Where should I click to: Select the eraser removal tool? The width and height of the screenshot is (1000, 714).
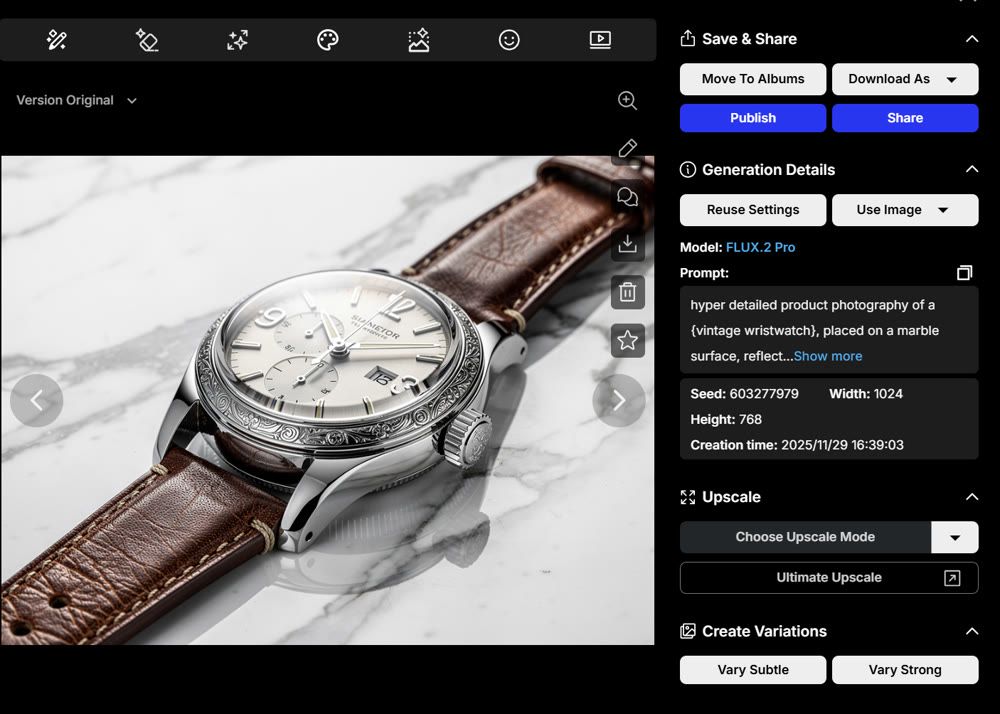click(147, 40)
